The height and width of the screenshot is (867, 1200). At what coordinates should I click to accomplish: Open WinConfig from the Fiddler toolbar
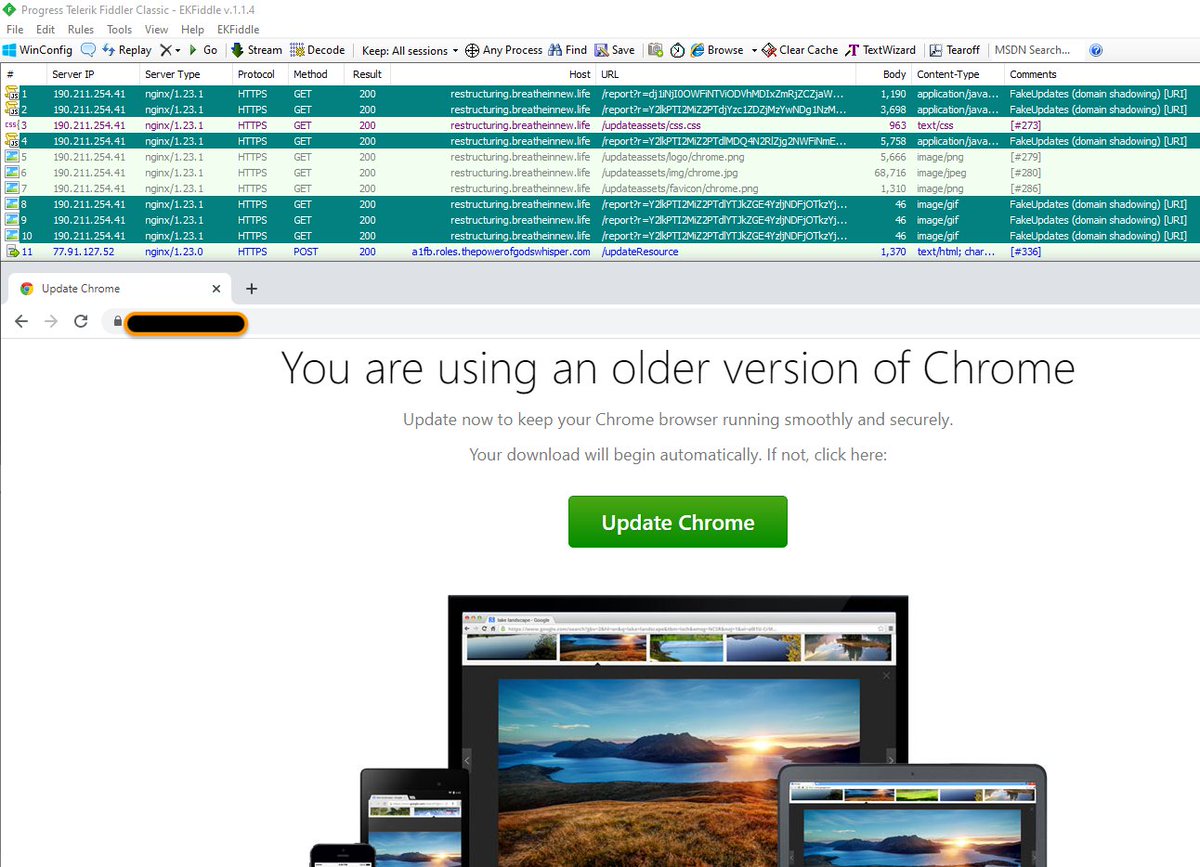click(x=37, y=50)
